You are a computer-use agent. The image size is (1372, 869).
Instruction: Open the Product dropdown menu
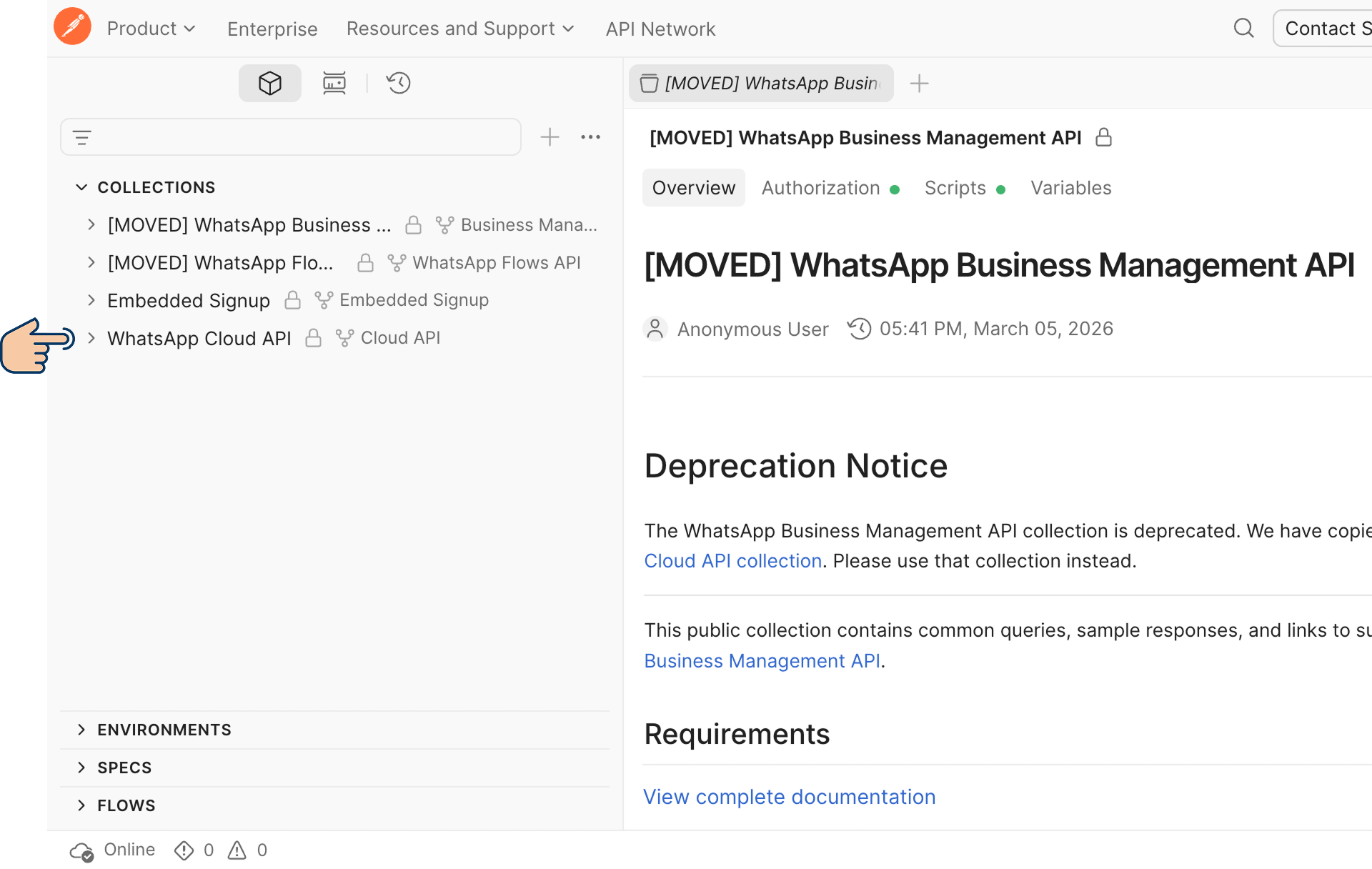pyautogui.click(x=151, y=29)
